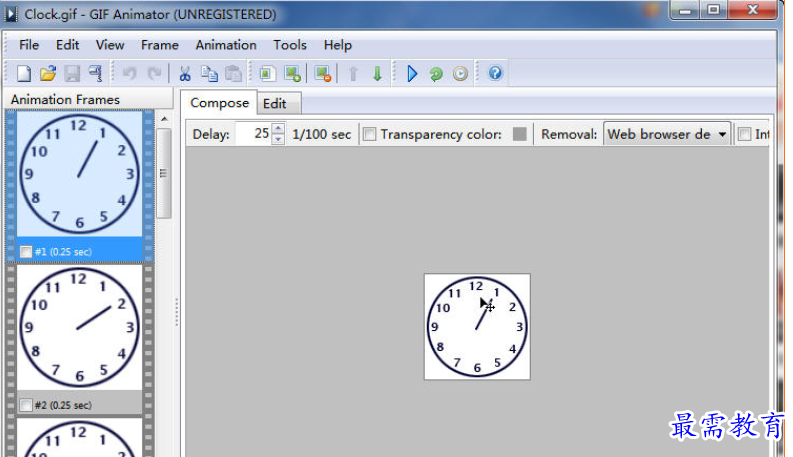Move the frame down with green arrow
Screen dimensions: 793x457
(377, 74)
